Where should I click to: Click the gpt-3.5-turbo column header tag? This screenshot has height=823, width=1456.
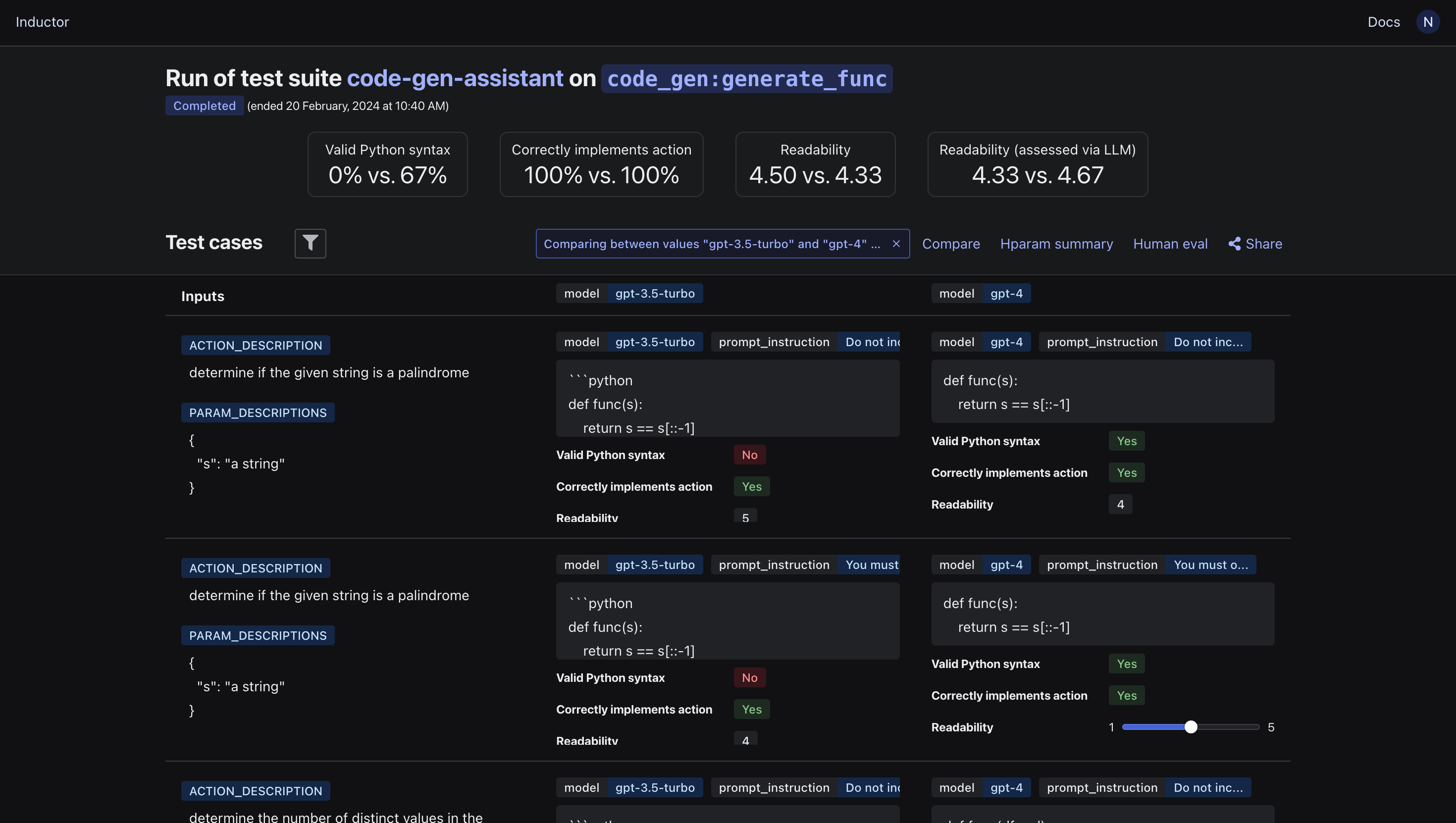[x=655, y=293]
